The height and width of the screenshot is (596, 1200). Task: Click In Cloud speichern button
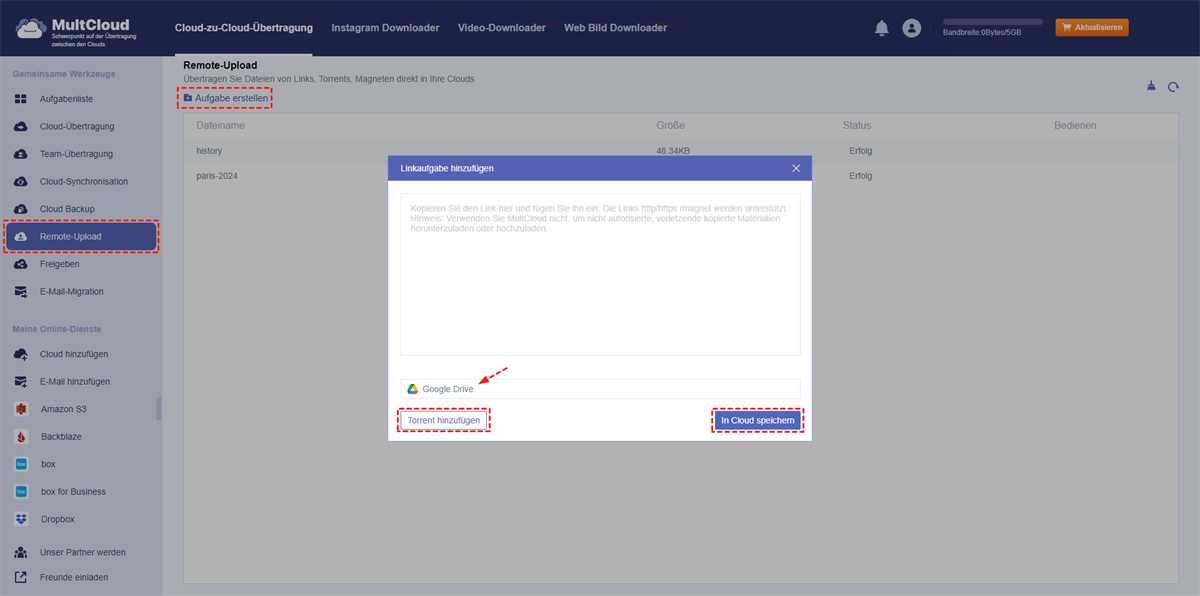pos(758,421)
